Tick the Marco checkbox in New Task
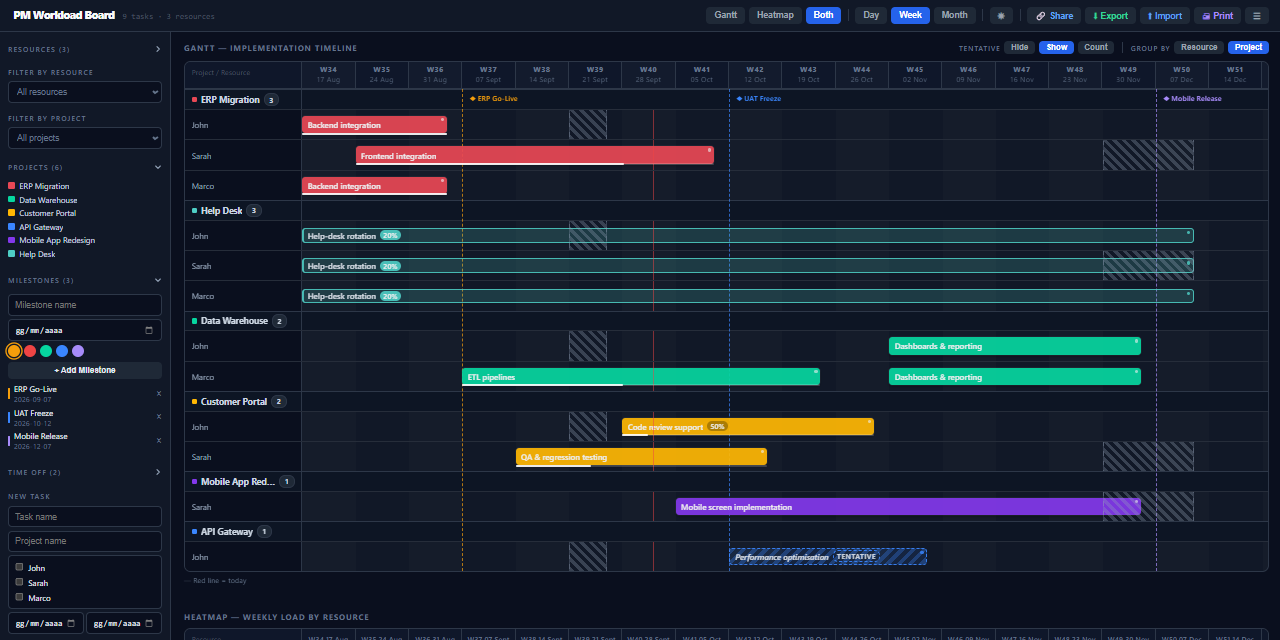This screenshot has height=640, width=1280. click(19, 597)
